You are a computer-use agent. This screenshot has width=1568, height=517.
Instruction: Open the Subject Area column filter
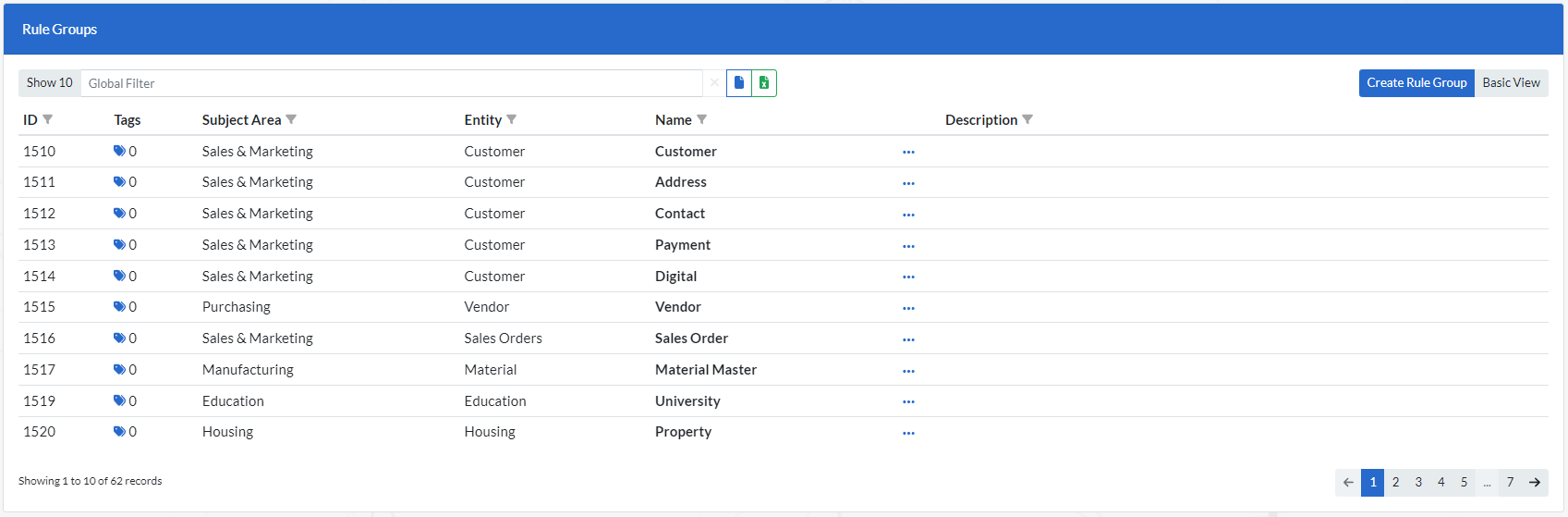click(291, 119)
